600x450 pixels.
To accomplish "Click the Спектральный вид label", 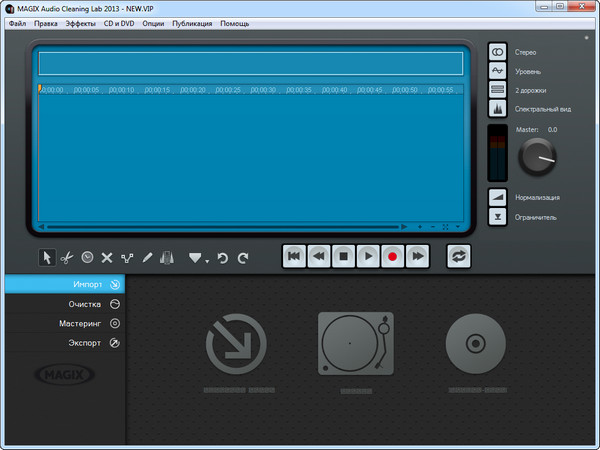I will click(543, 109).
